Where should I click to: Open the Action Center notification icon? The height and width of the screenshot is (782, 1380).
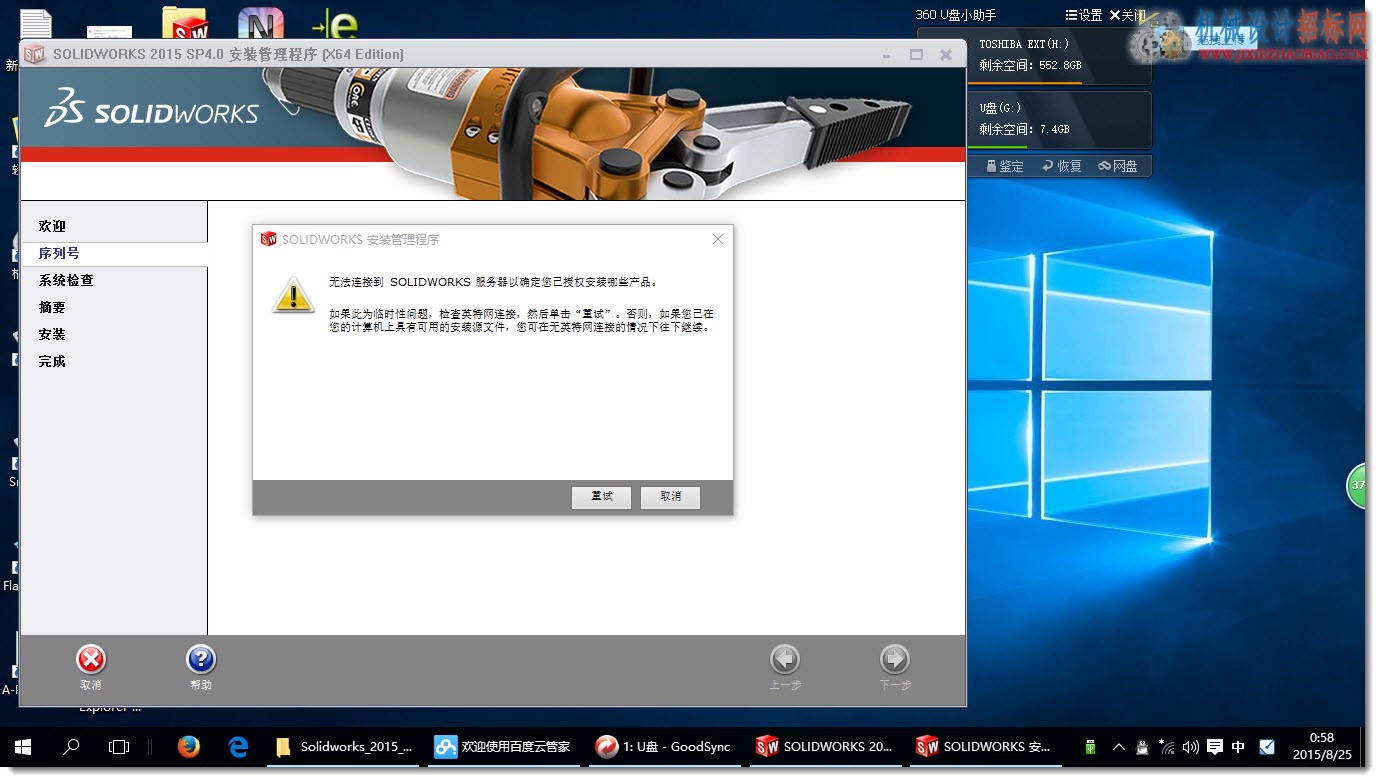[1215, 747]
